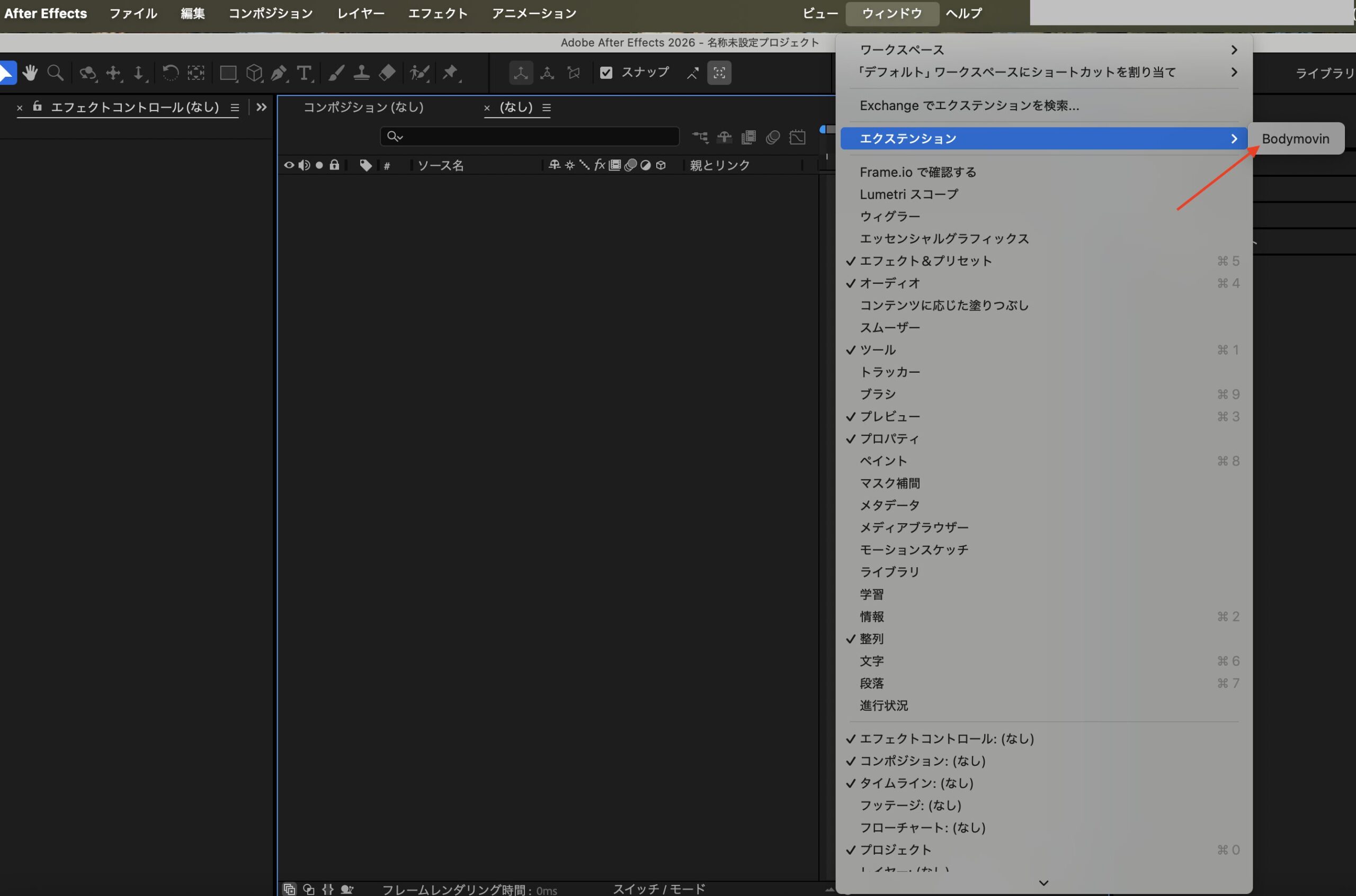This screenshot has height=896, width=1356.
Task: Show hidden panels with double chevron
Action: pyautogui.click(x=262, y=107)
